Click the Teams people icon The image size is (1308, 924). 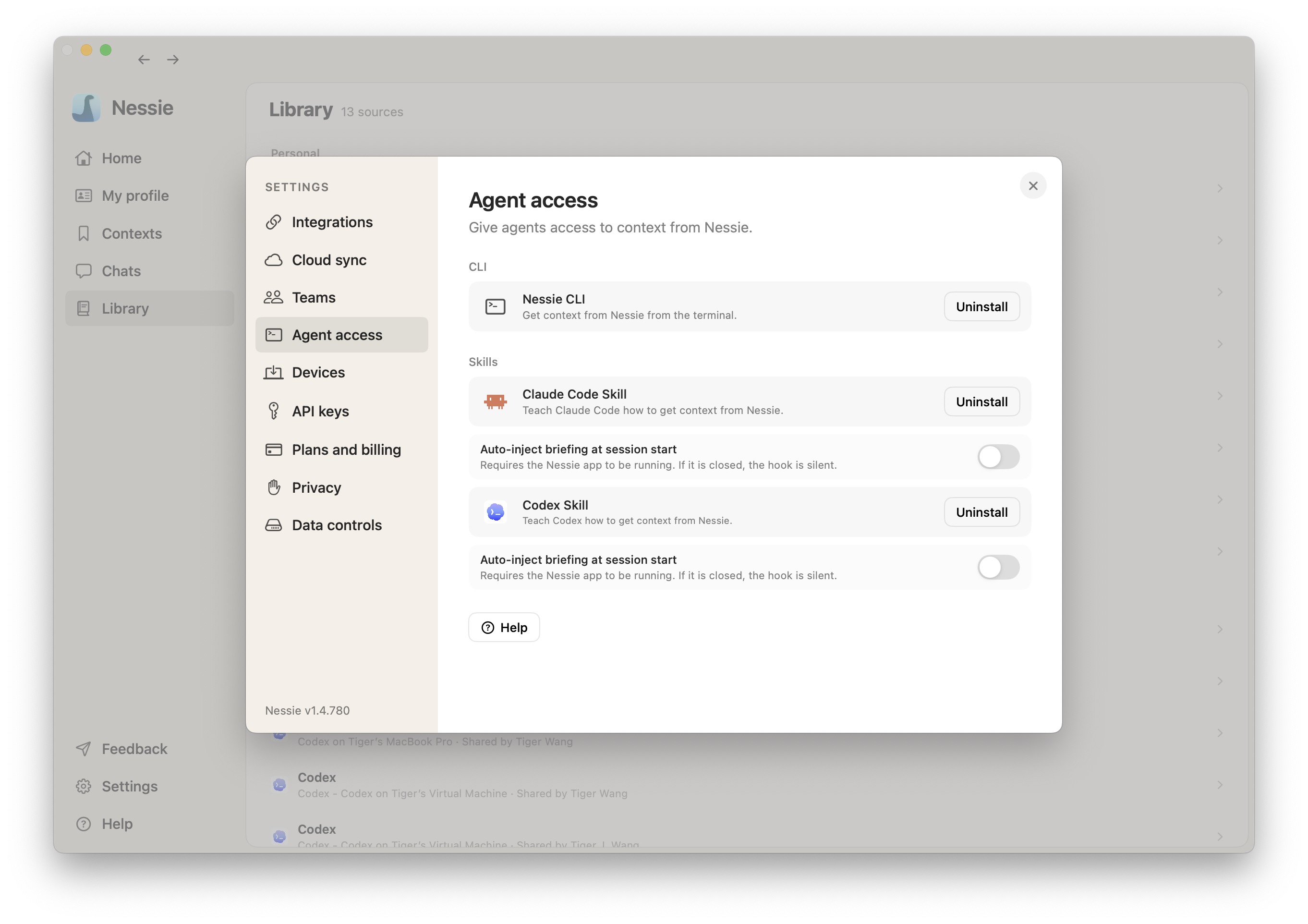pyautogui.click(x=273, y=297)
